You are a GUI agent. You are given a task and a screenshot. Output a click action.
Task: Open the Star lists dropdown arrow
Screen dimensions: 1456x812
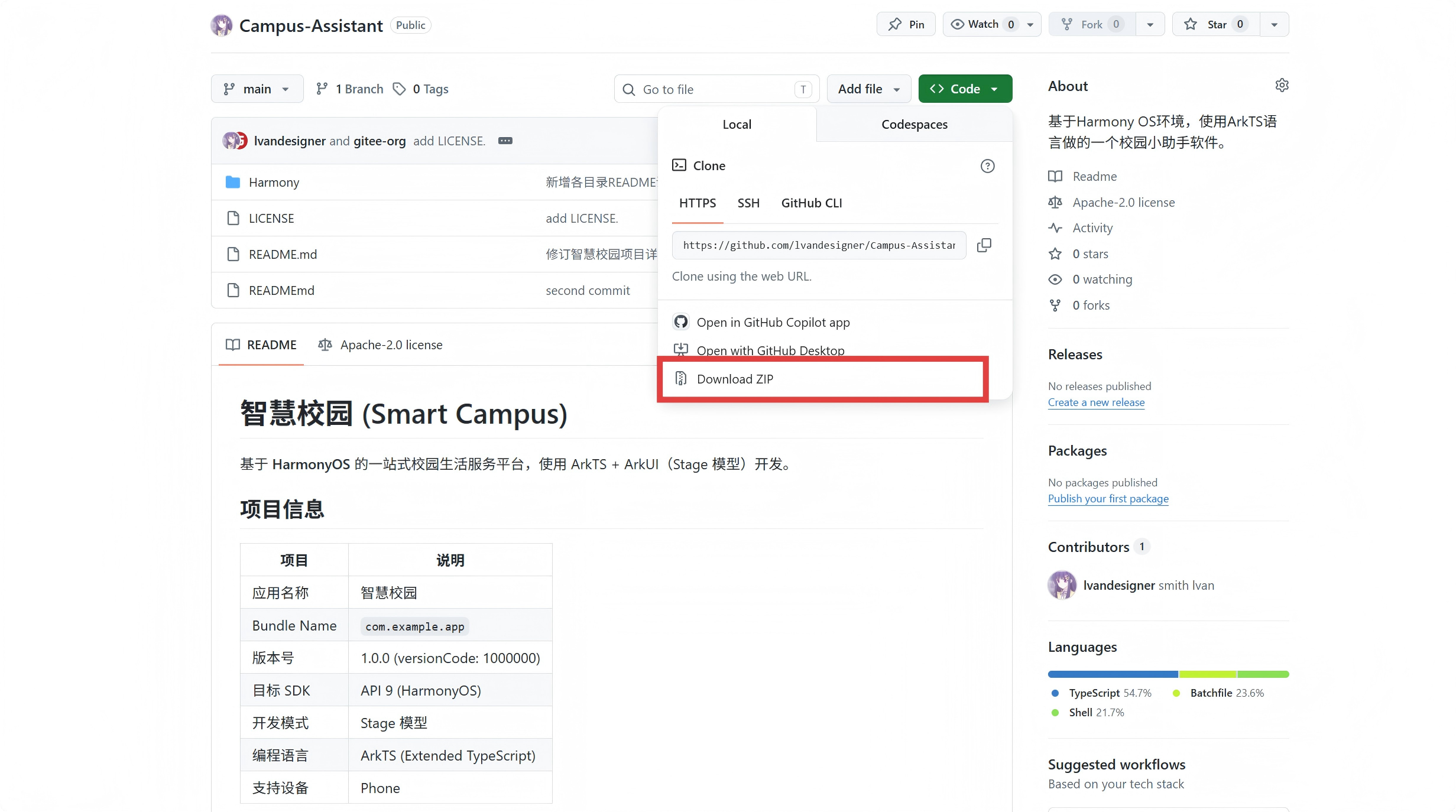point(1275,24)
